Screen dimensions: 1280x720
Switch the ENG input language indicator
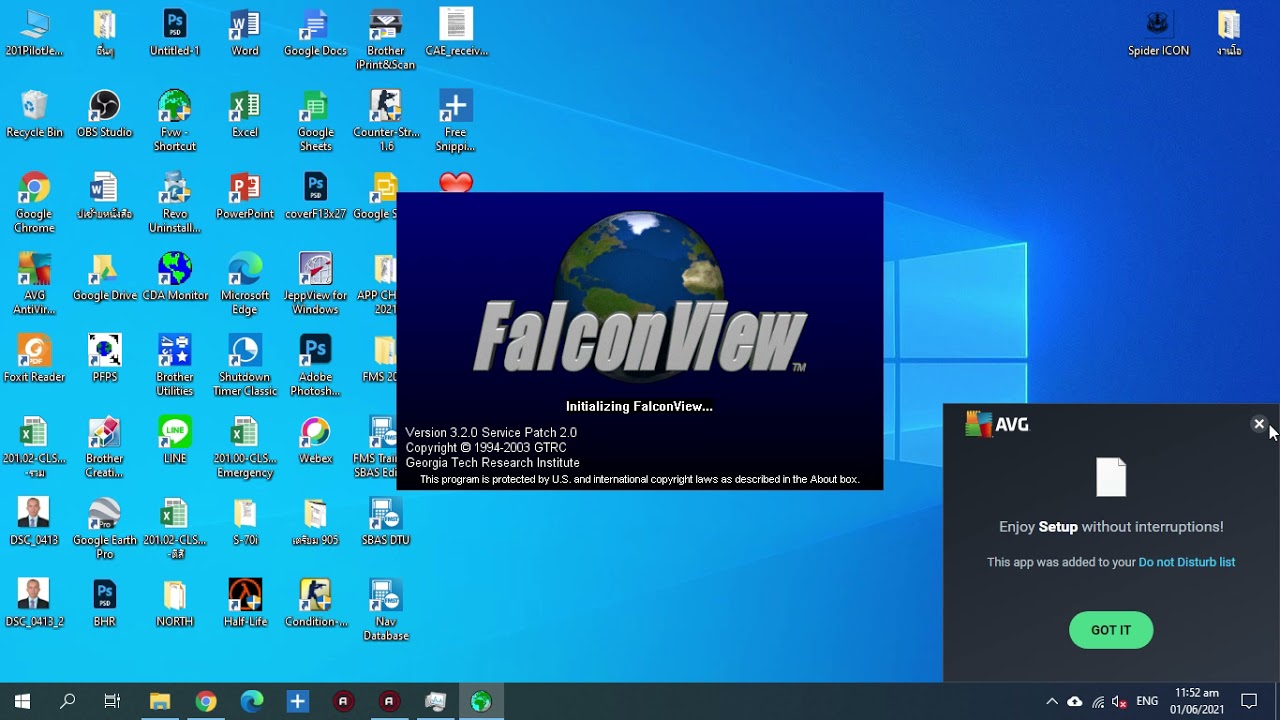pos(1147,701)
